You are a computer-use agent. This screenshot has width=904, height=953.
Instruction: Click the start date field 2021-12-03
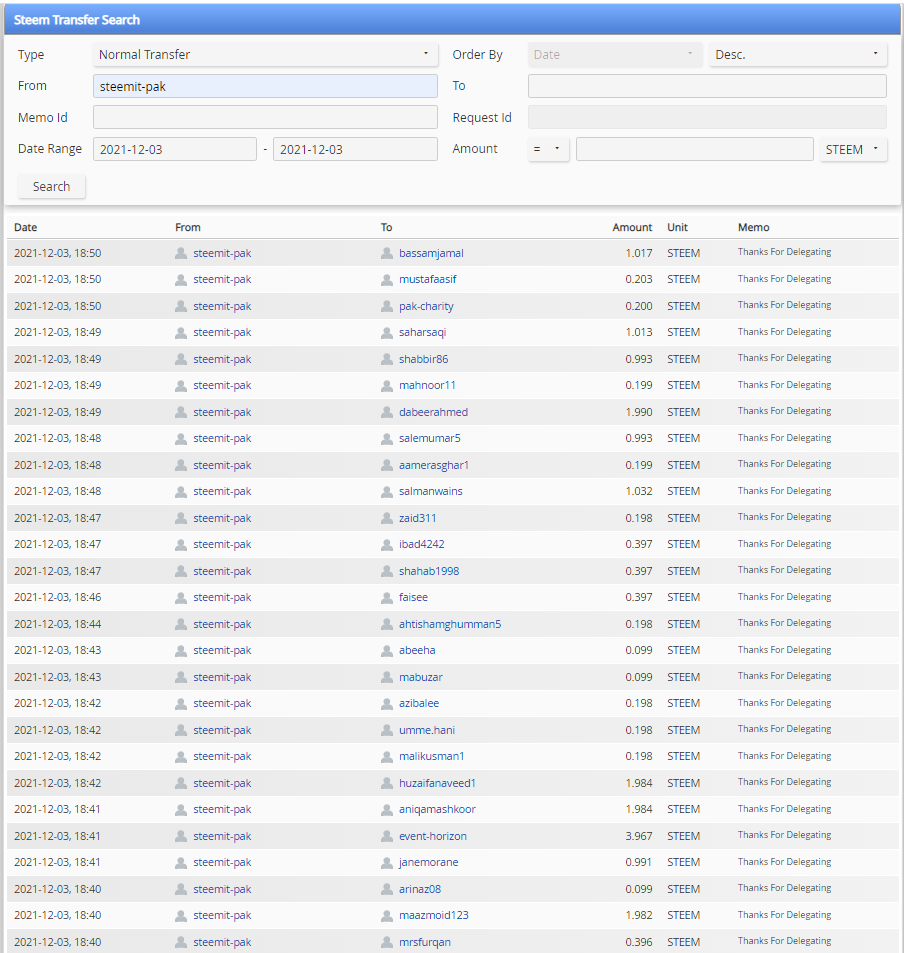[174, 149]
